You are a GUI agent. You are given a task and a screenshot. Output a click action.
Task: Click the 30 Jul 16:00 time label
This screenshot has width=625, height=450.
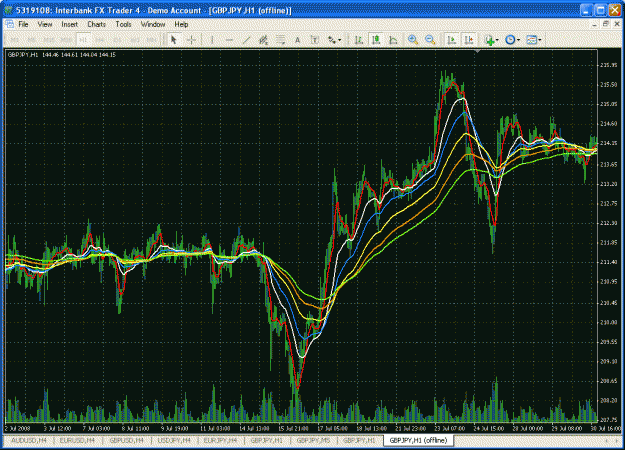click(x=605, y=428)
